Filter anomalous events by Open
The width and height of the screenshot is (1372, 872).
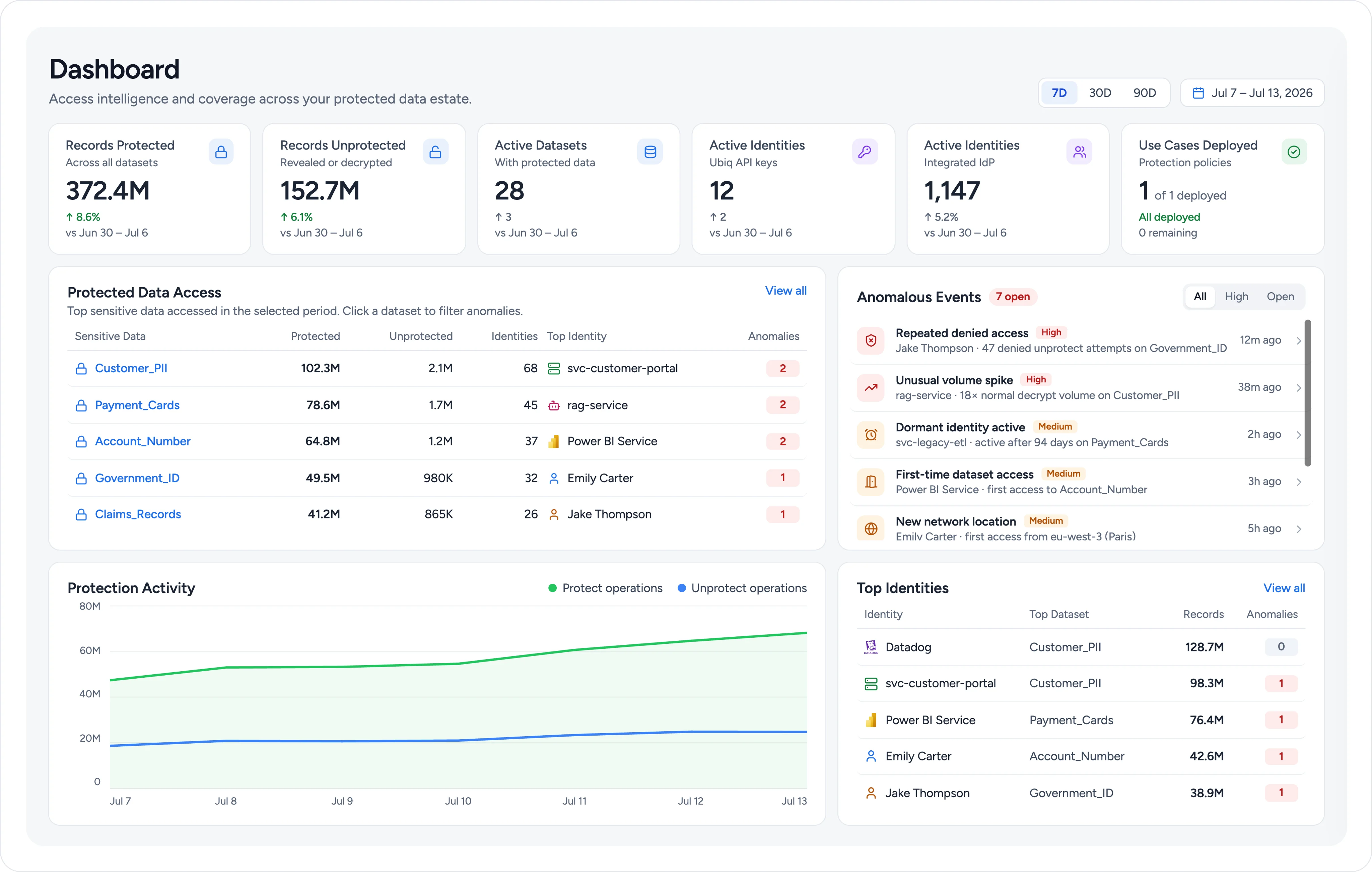1280,296
